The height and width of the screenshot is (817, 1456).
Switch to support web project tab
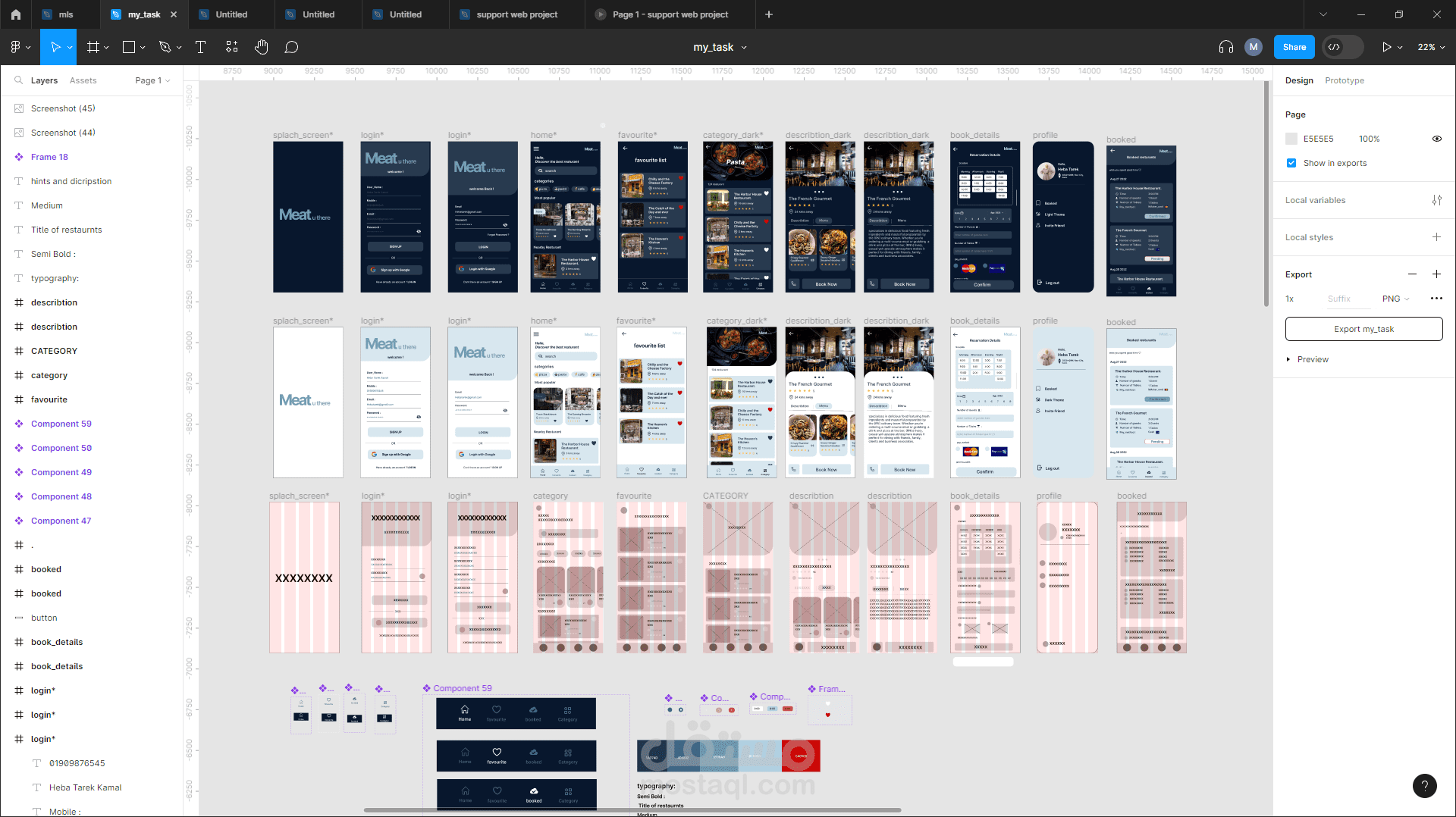pyautogui.click(x=517, y=14)
